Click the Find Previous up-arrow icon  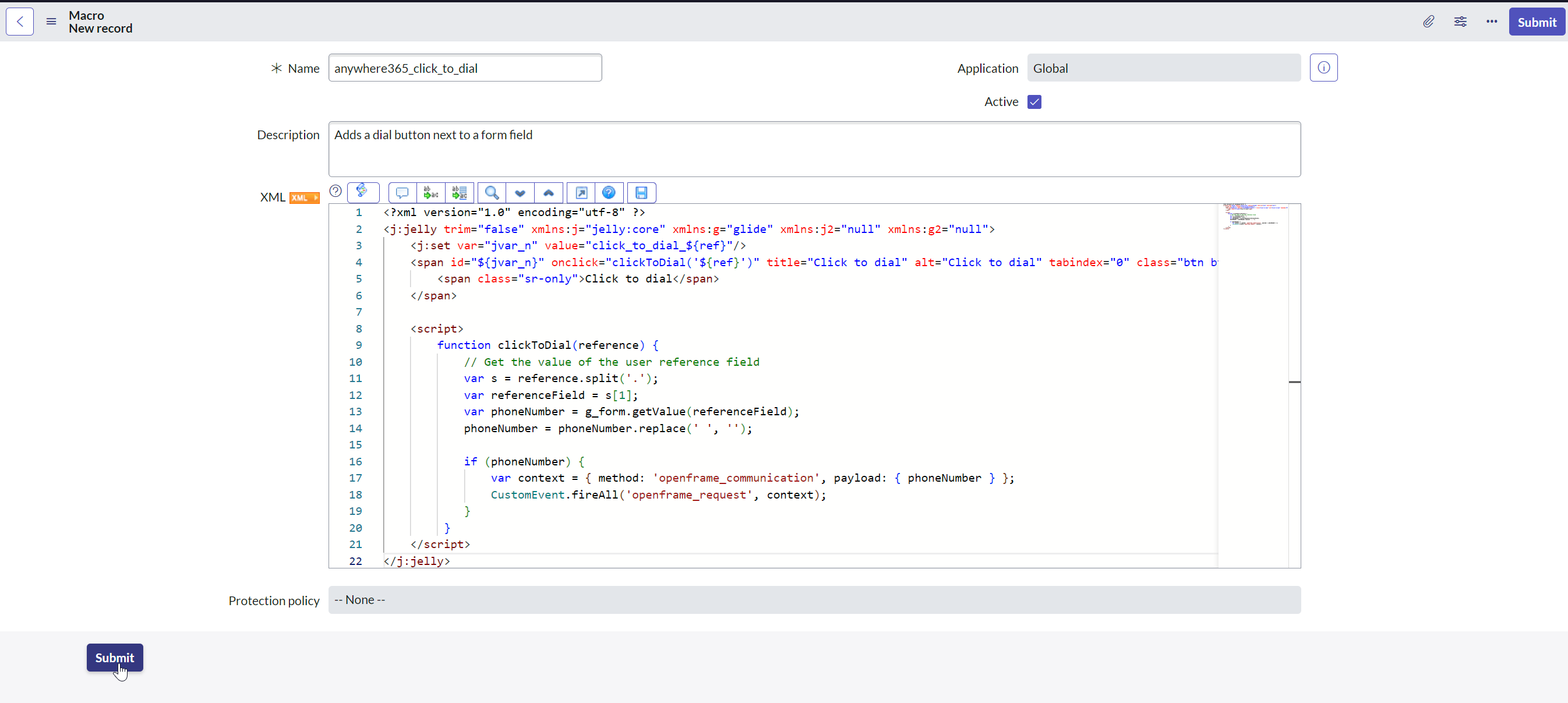[x=549, y=193]
